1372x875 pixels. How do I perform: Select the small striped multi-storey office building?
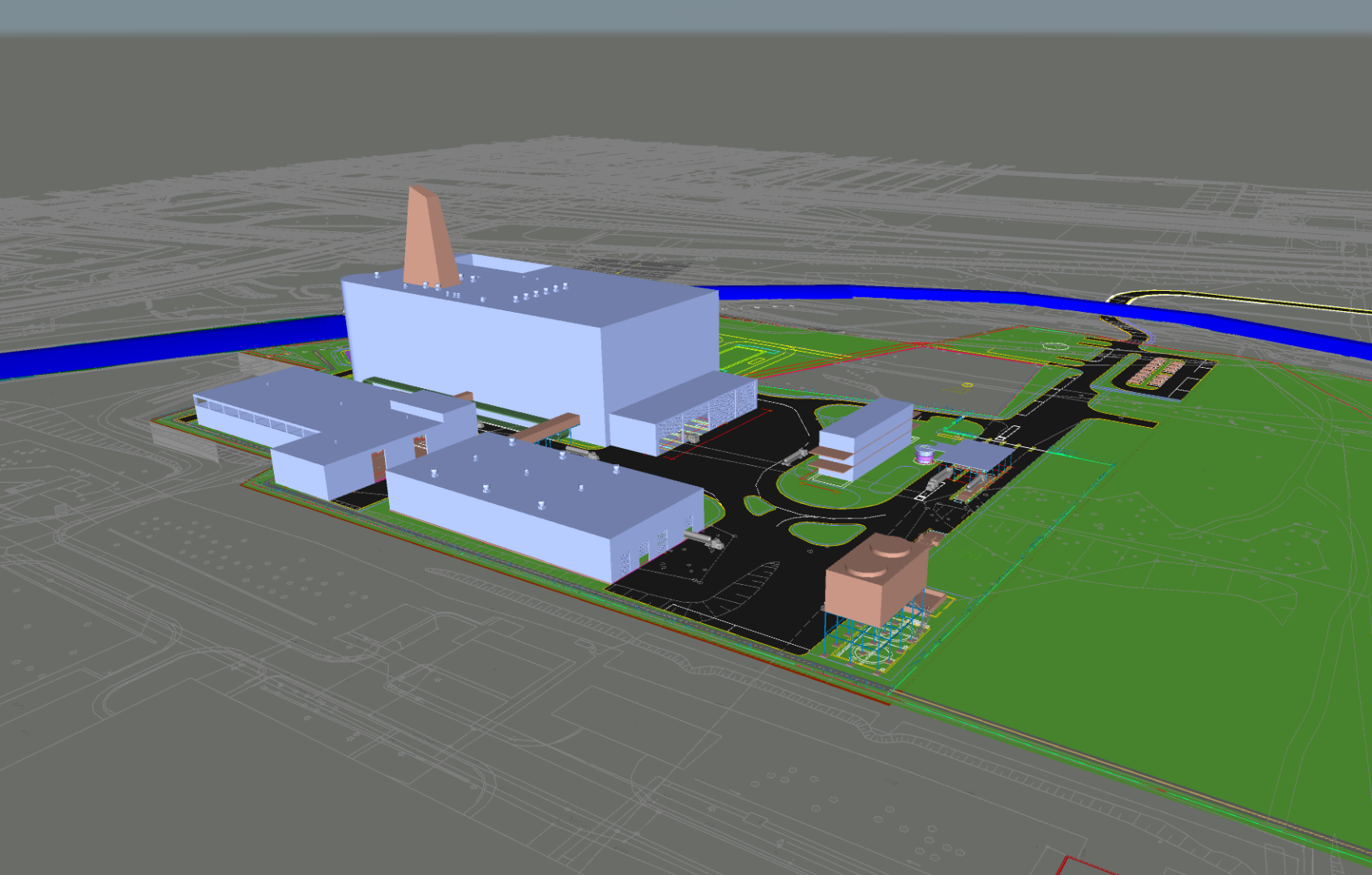865,439
